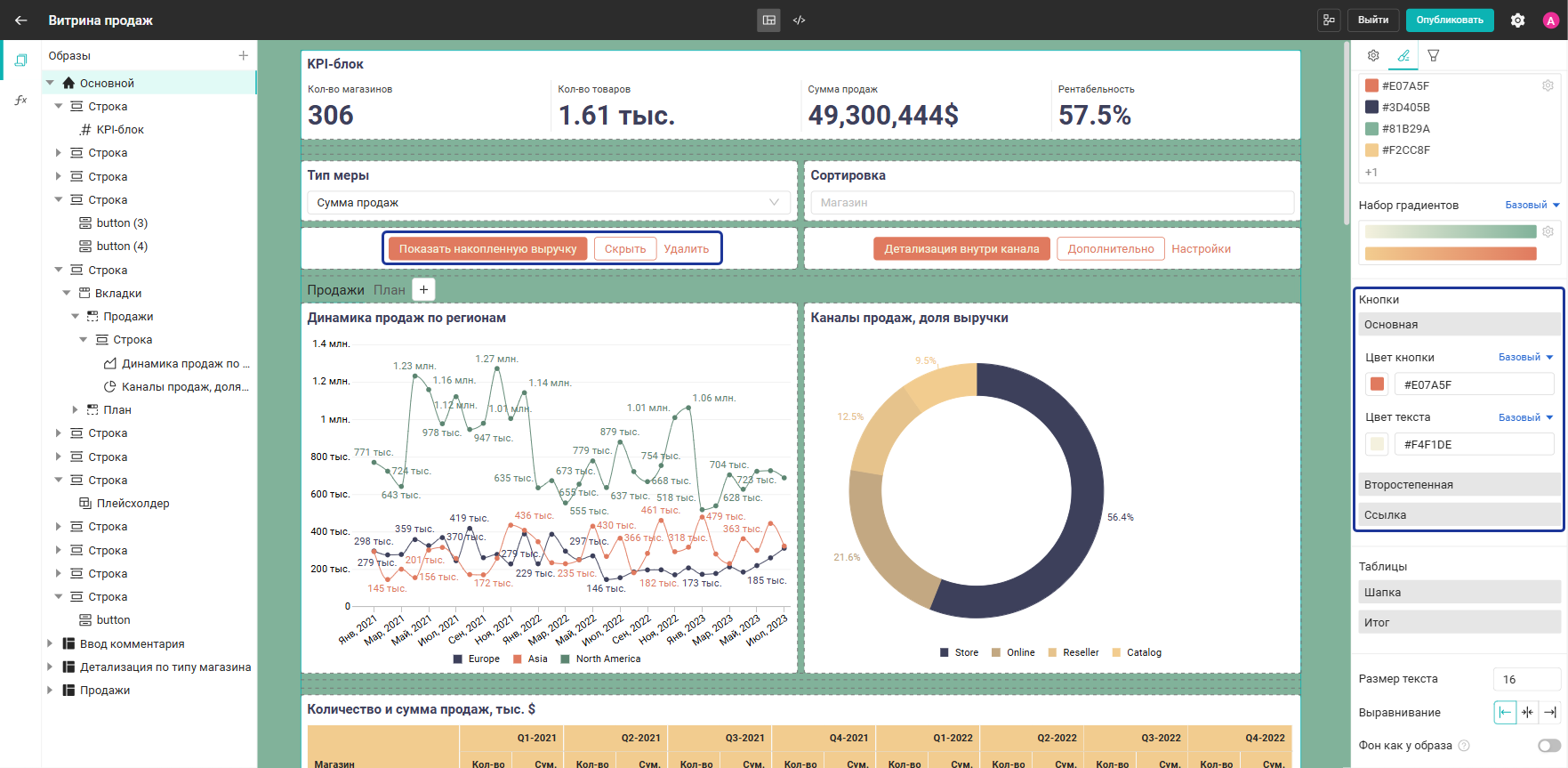Collapse the Основной tree node
Image resolution: width=1568 pixels, height=768 pixels.
click(x=50, y=83)
